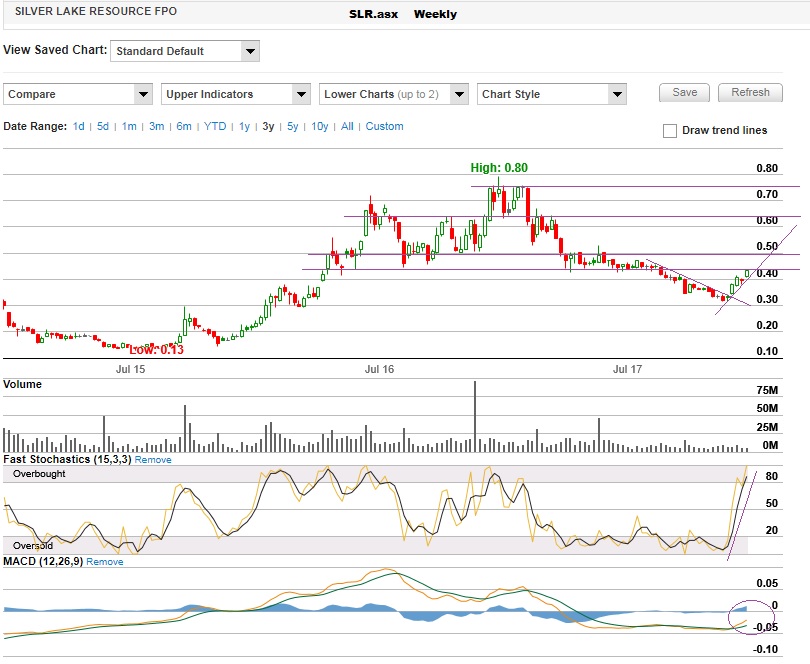Enable the Draw trend lines checkbox

(x=669, y=131)
